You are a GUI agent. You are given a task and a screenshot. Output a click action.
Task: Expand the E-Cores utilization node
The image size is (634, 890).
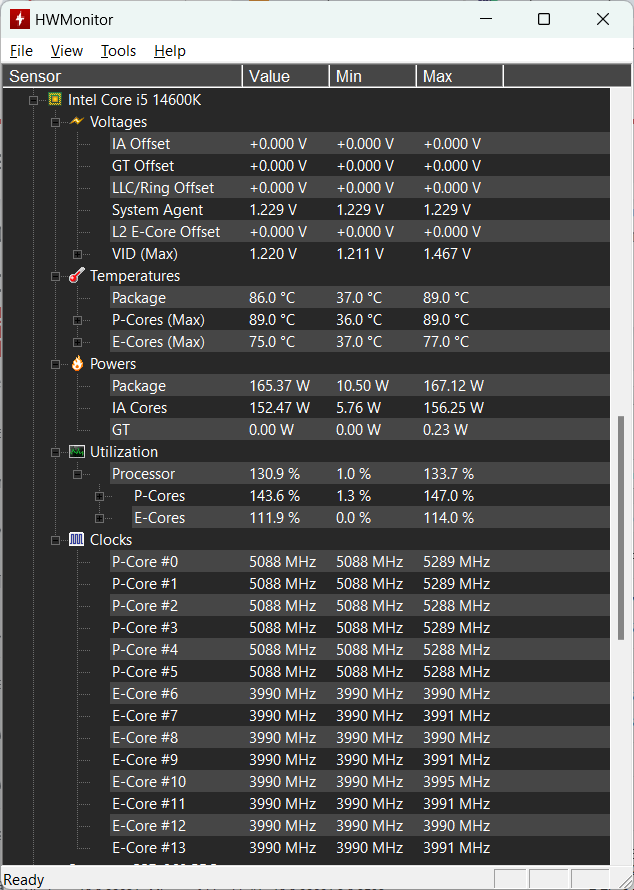(100, 518)
